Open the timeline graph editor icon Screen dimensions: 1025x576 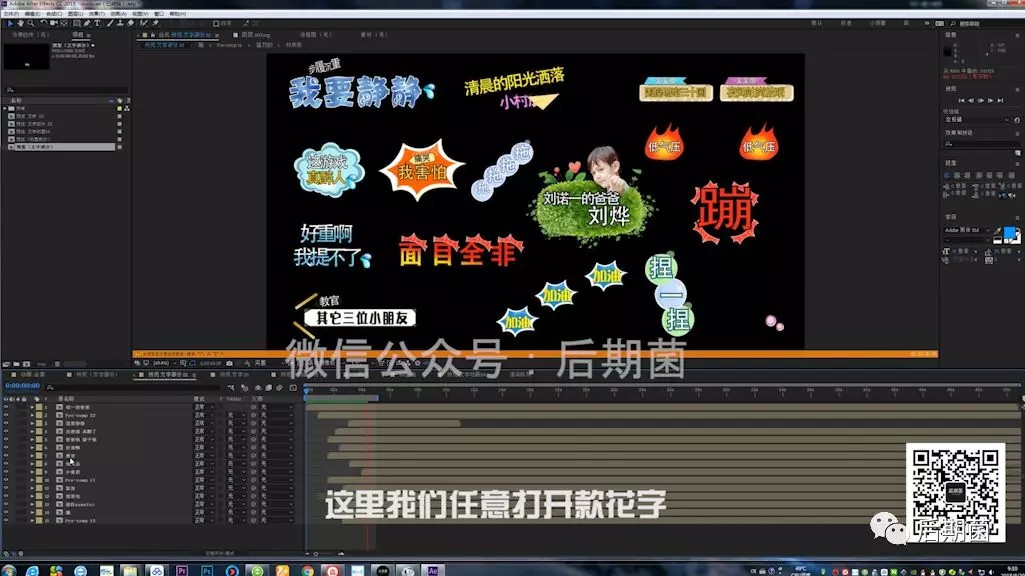tap(294, 388)
